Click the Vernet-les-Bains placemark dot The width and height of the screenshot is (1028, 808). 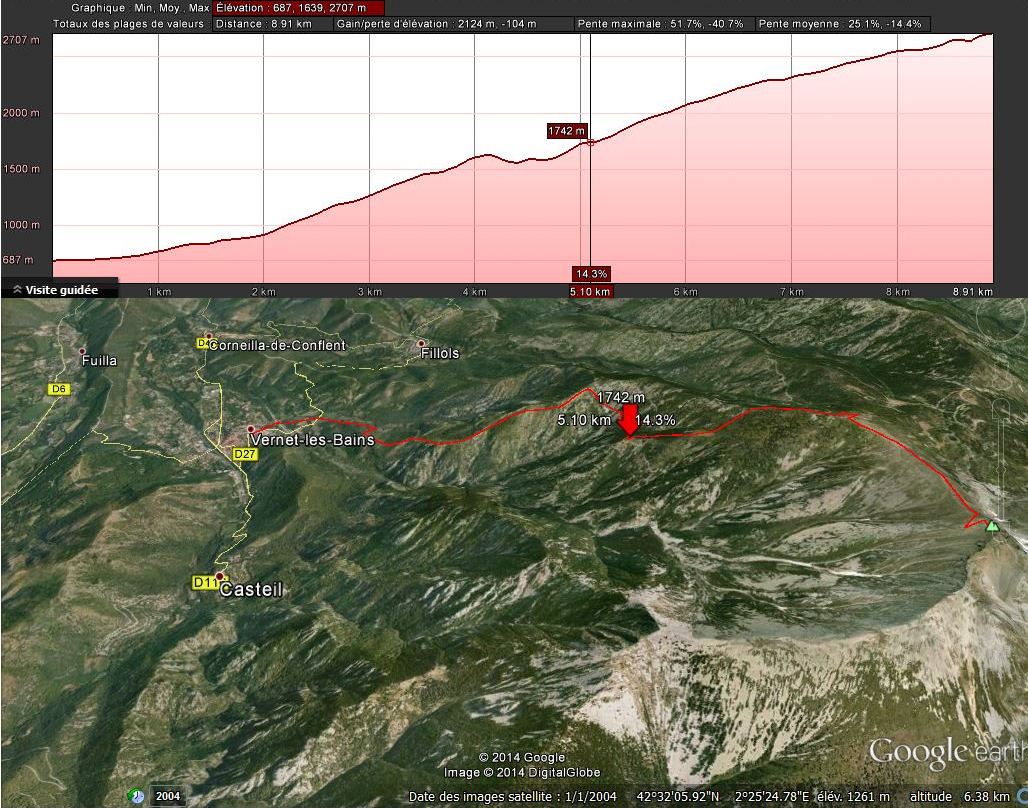[x=249, y=429]
